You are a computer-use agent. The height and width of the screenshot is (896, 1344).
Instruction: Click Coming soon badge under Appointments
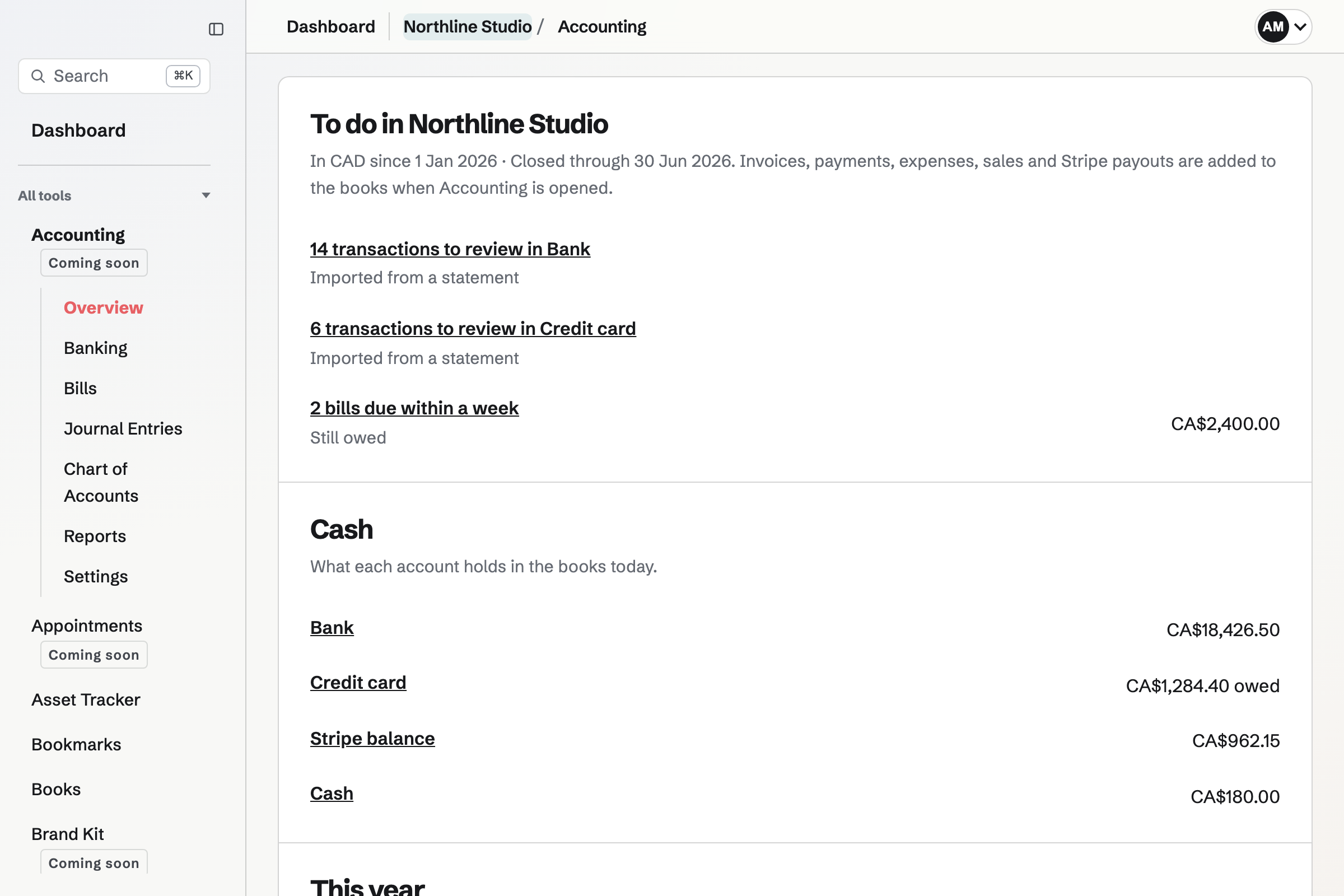(94, 655)
